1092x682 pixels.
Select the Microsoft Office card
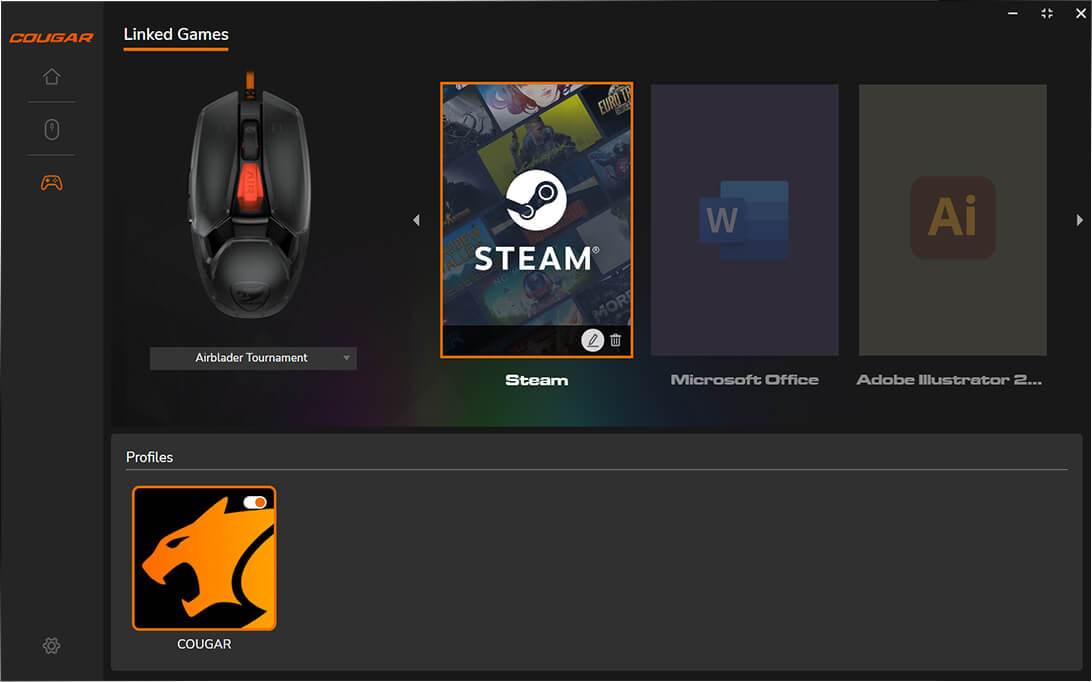(x=744, y=220)
